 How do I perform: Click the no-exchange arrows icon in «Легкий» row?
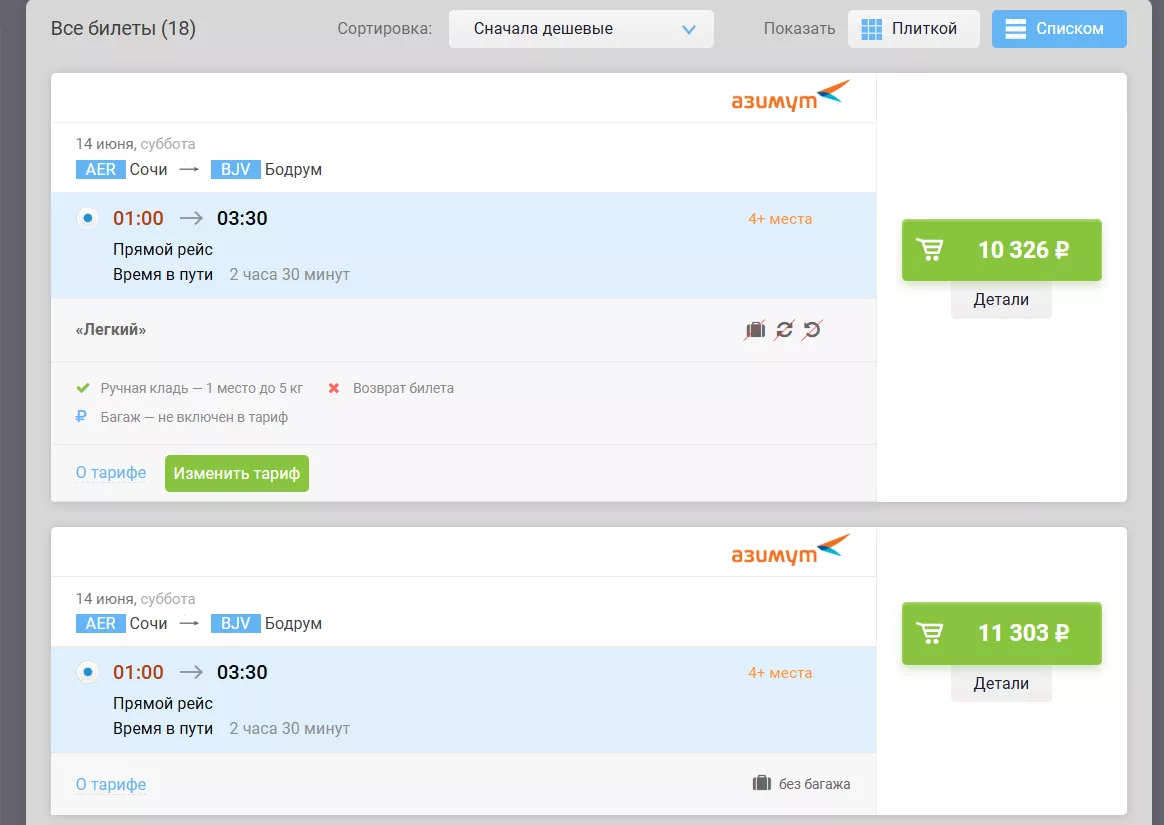click(784, 330)
